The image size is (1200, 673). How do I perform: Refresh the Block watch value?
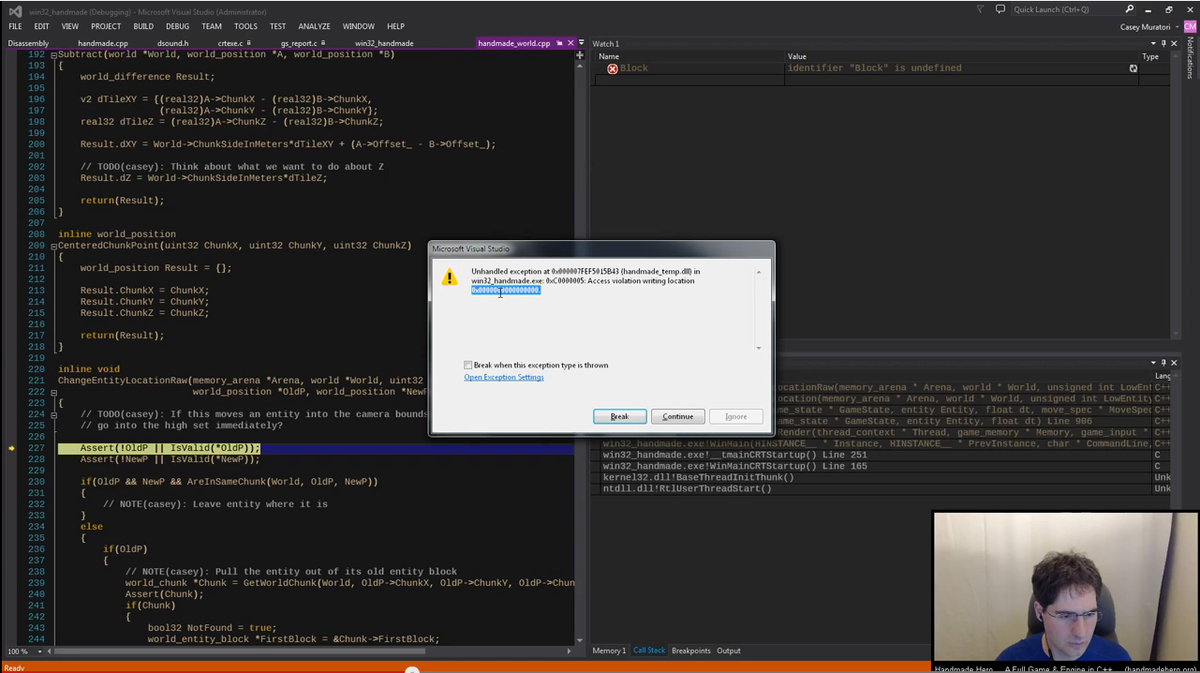click(x=1133, y=68)
